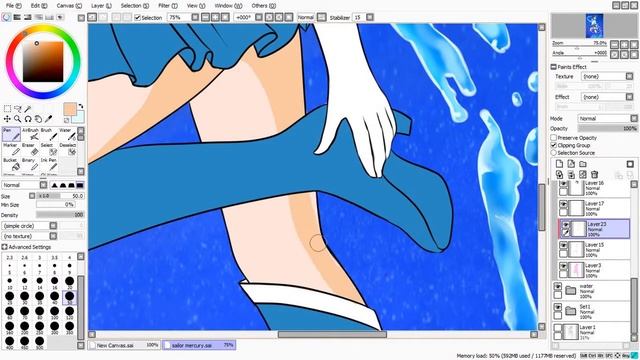Delete the current layer with trash icon
Image resolution: width=640 pixels, height=360 pixels.
point(594,175)
